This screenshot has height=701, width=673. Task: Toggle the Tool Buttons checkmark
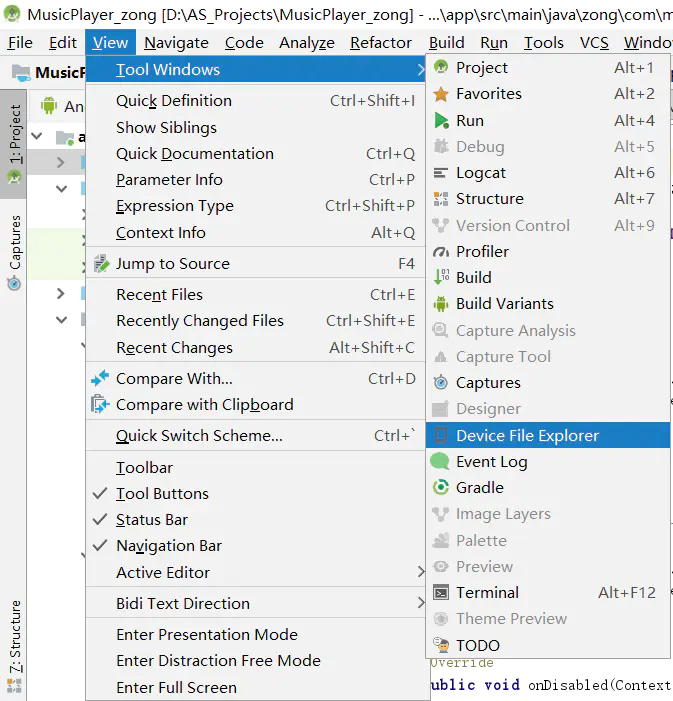100,494
